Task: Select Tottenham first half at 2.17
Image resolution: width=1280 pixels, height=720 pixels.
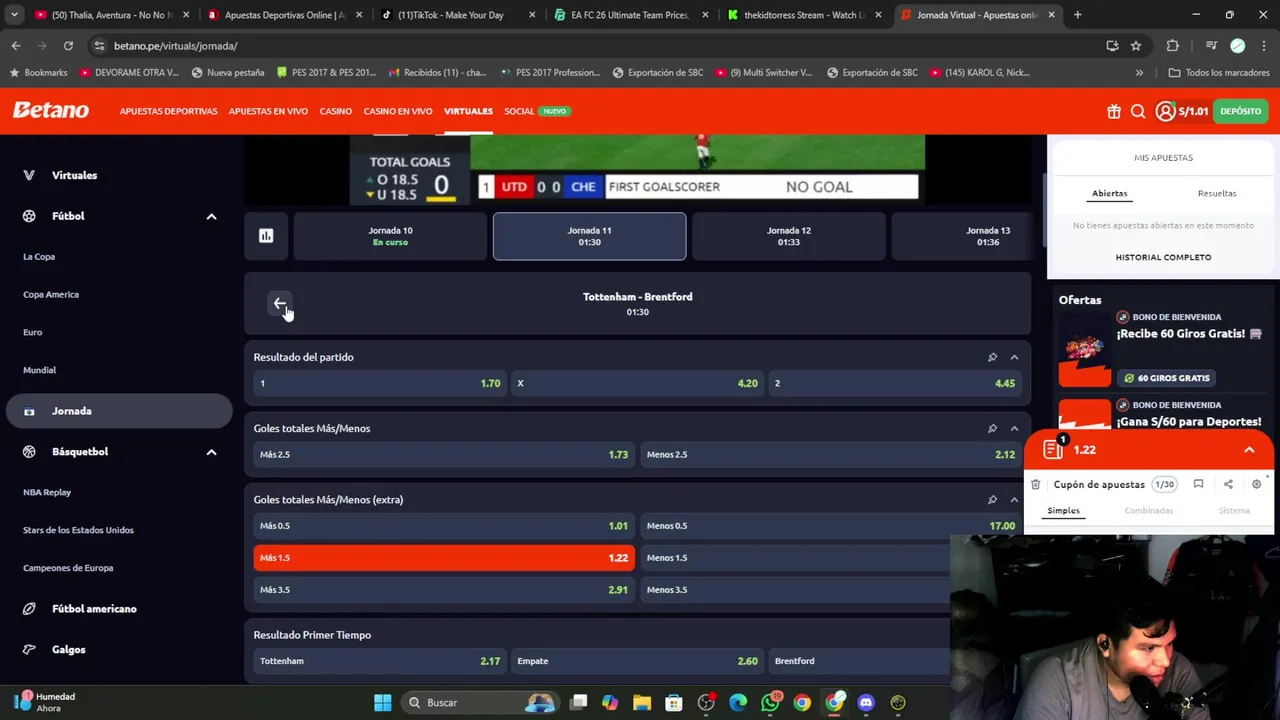Action: [379, 660]
